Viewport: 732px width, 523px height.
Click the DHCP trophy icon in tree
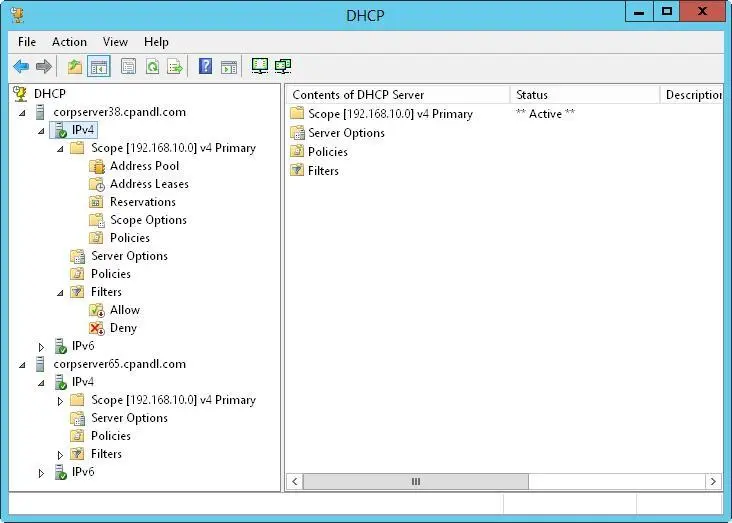[x=20, y=94]
